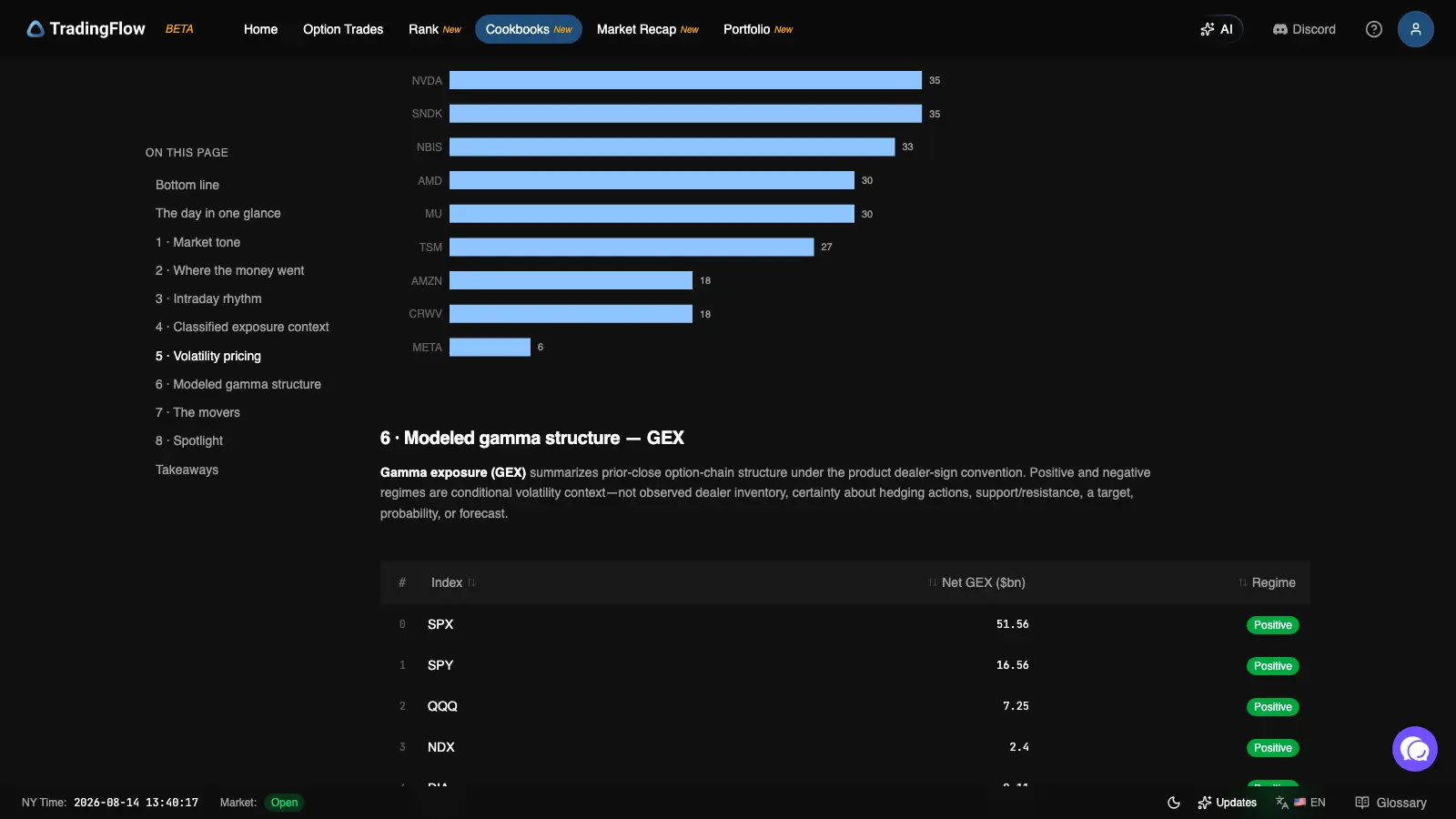The image size is (1456, 819).
Task: Select the SPX row label
Action: 440,624
